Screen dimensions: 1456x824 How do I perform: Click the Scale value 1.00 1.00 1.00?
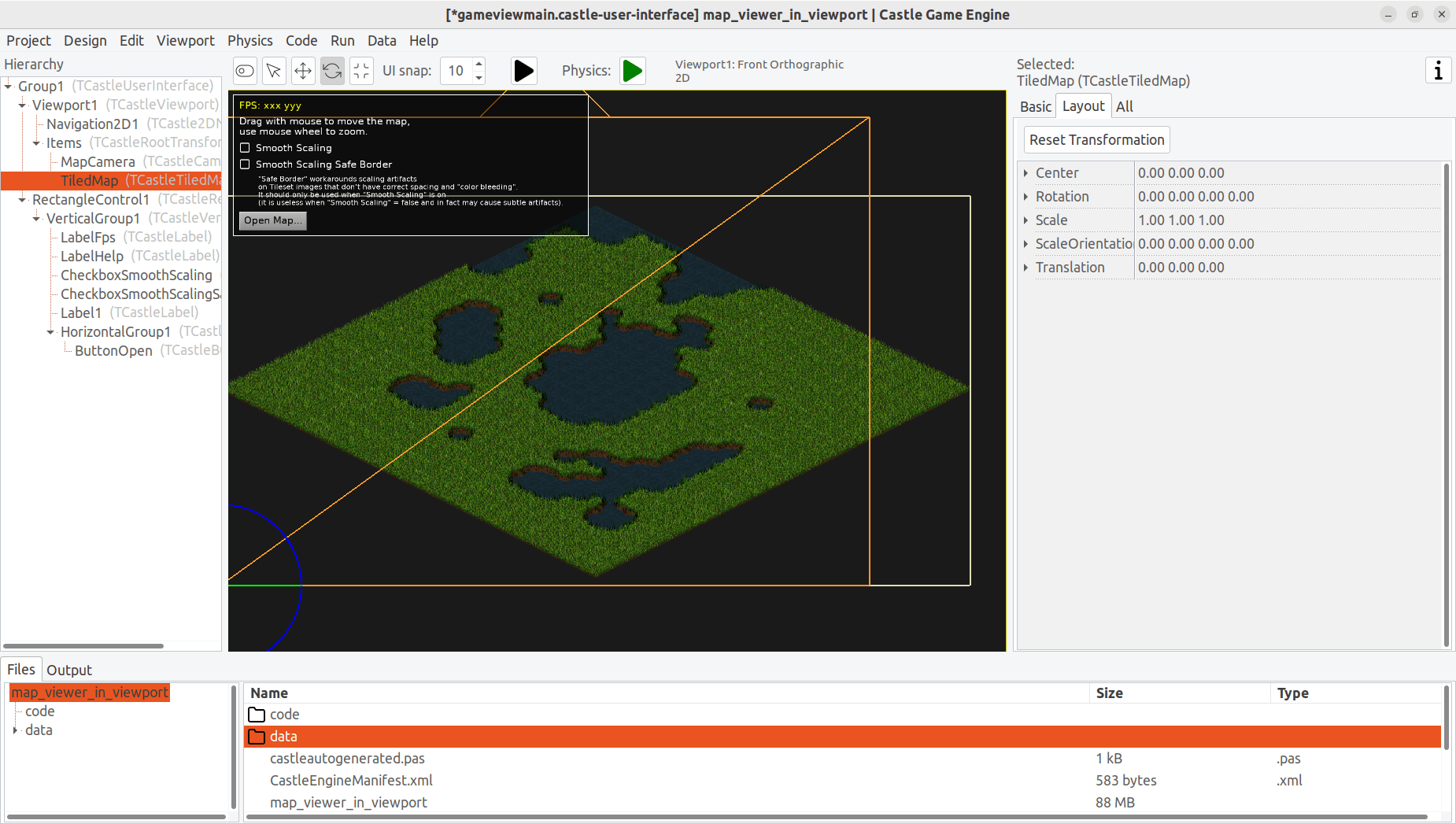[x=1181, y=220]
